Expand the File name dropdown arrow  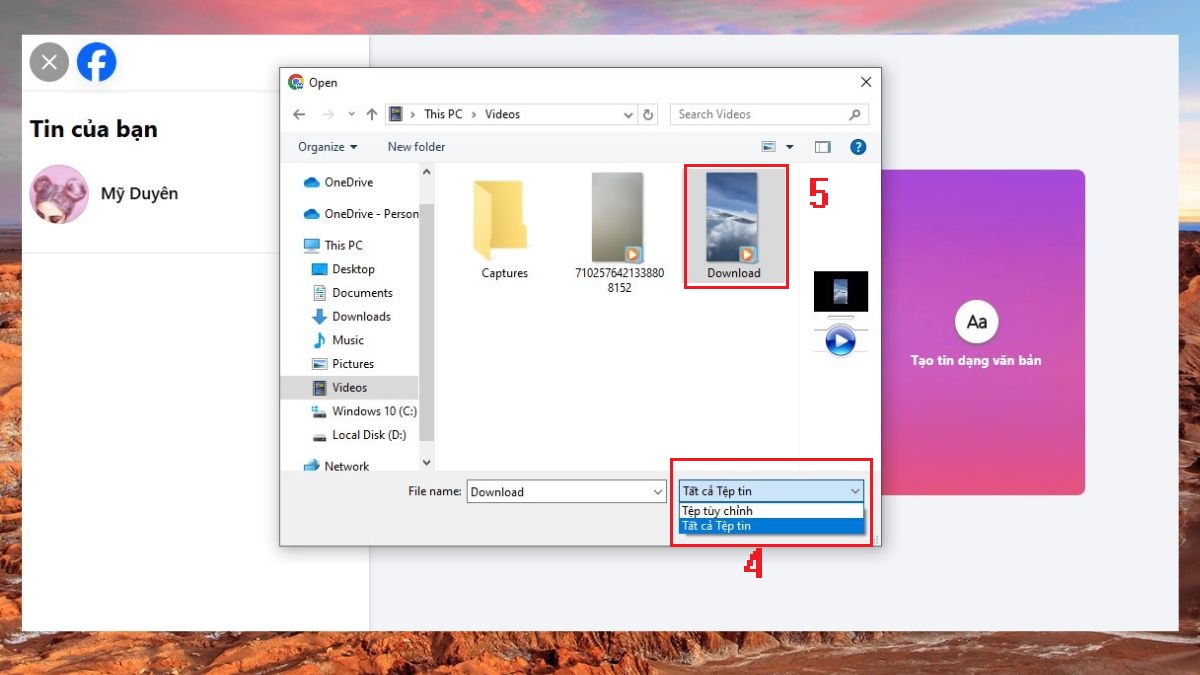pos(658,492)
